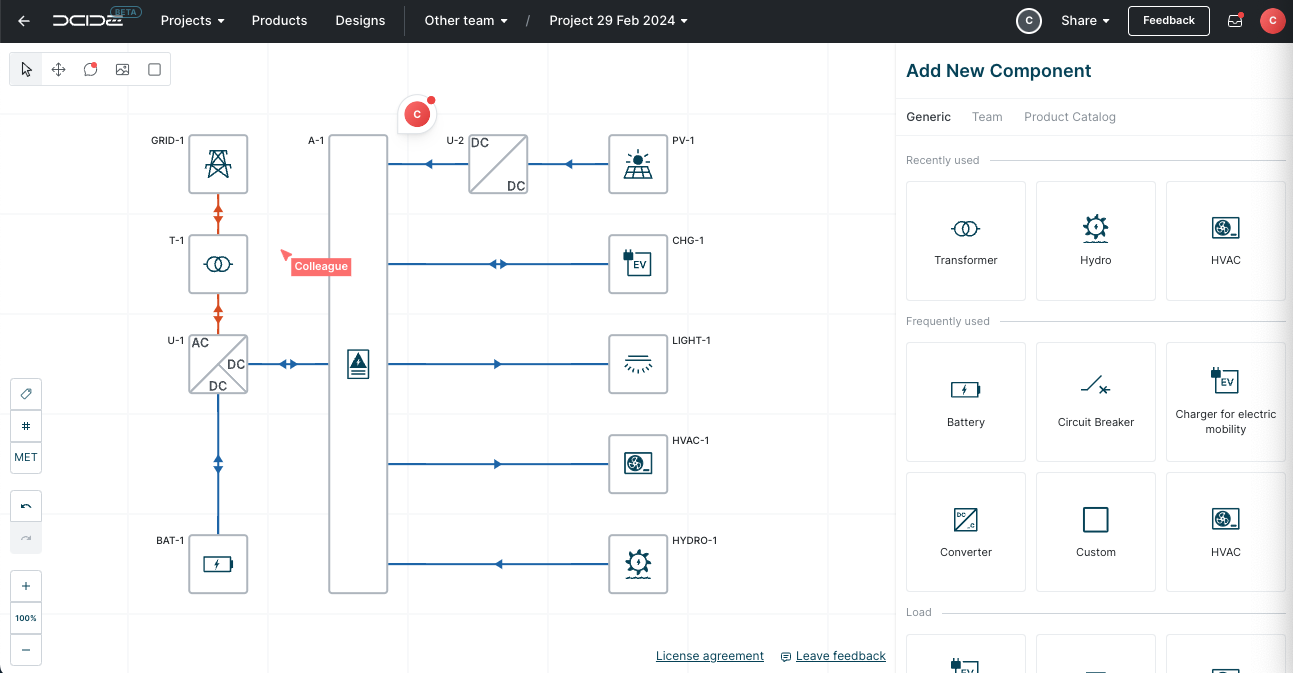Activate the pan move tool
The image size is (1293, 673).
tap(58, 69)
